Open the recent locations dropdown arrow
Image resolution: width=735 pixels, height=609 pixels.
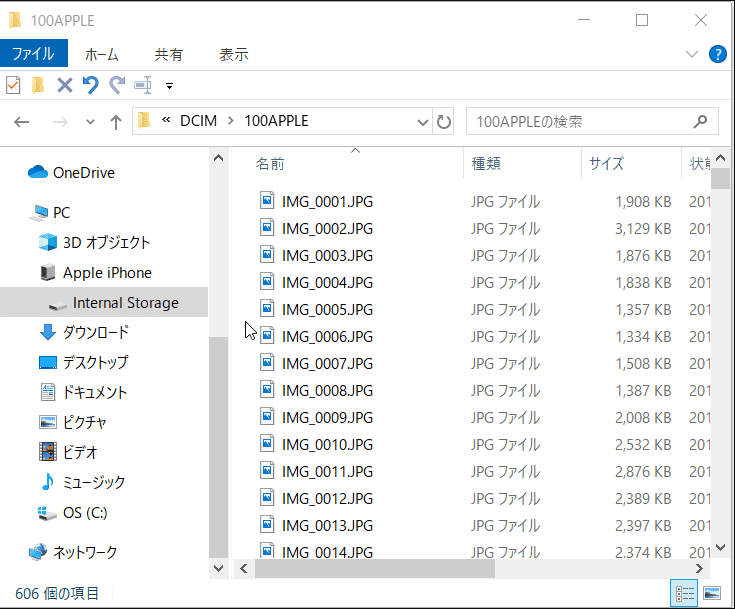click(90, 122)
